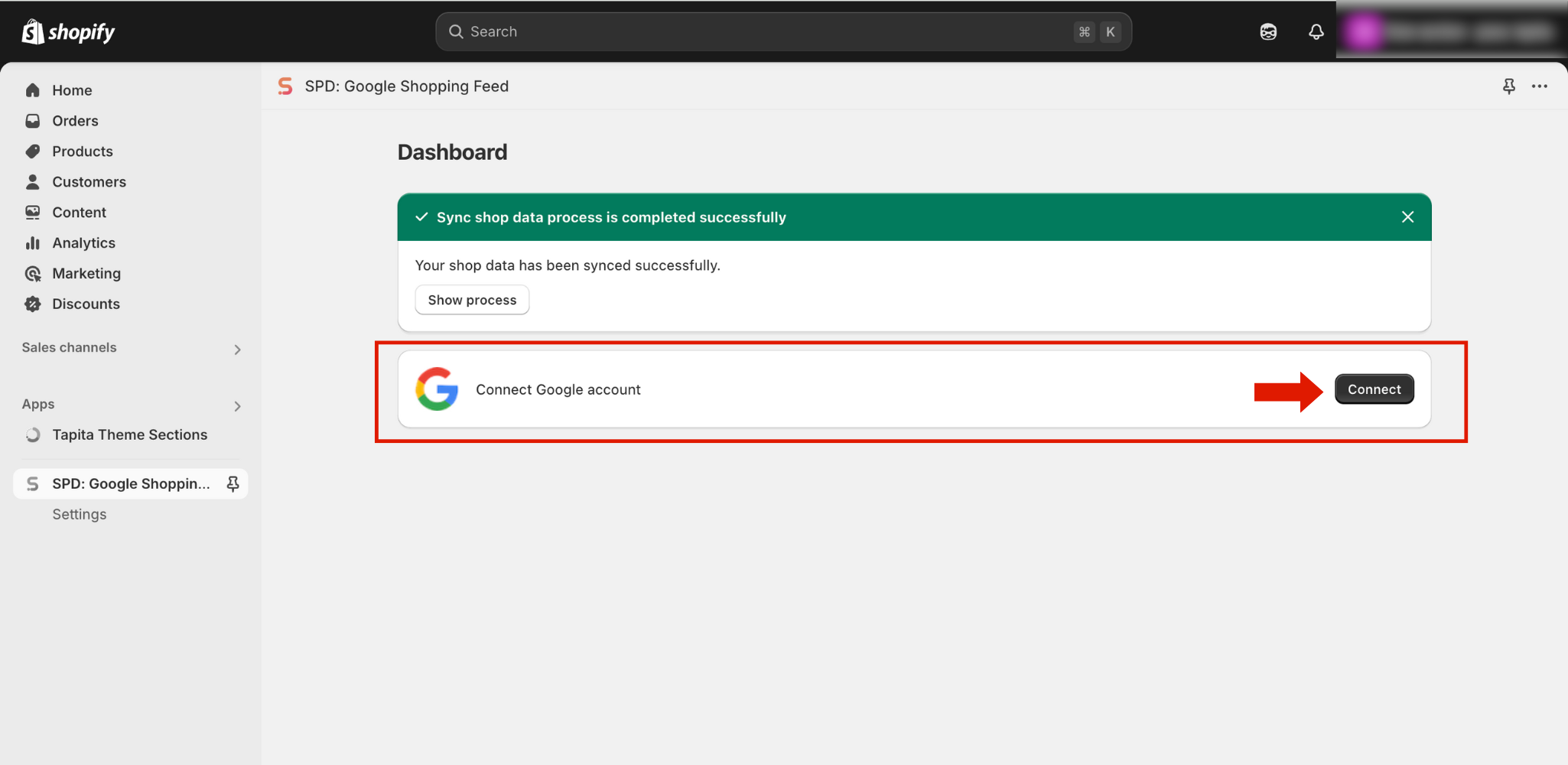
Task: Click the Dashboard heading
Action: (452, 152)
